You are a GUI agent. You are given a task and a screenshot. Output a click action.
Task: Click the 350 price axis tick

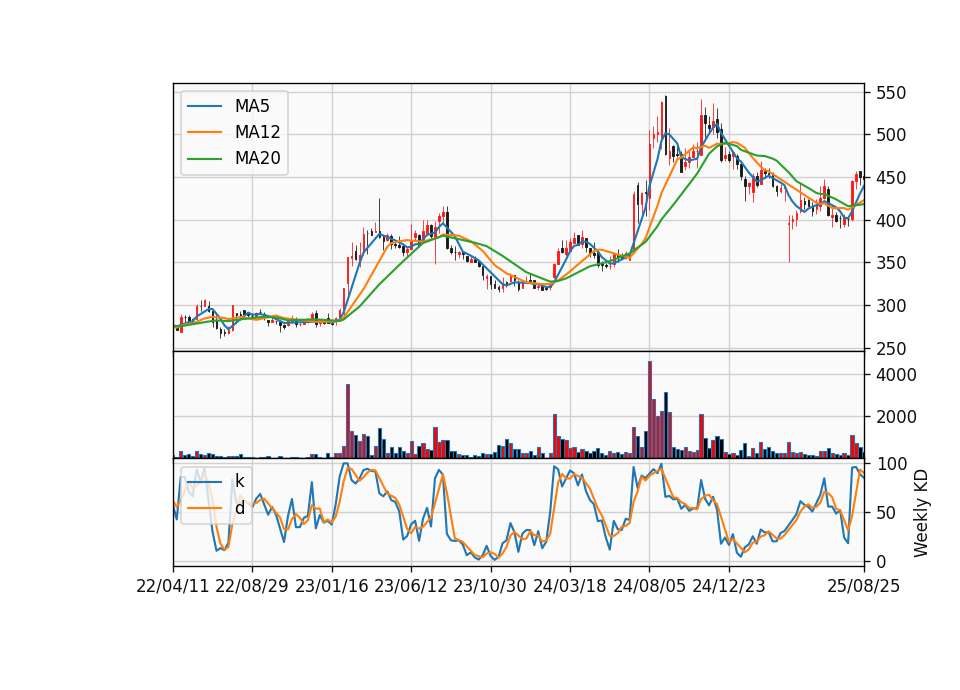tap(891, 263)
